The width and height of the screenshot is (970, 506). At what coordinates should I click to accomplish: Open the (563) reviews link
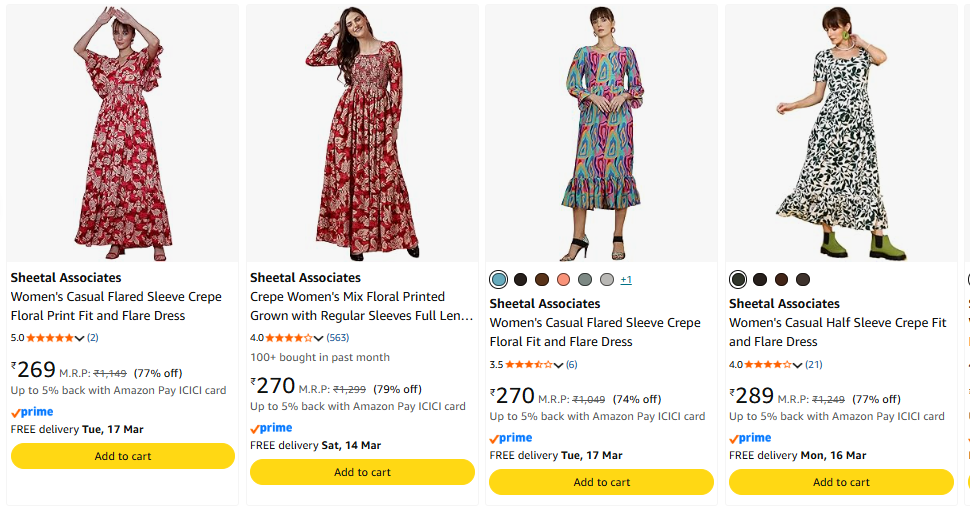[338, 338]
